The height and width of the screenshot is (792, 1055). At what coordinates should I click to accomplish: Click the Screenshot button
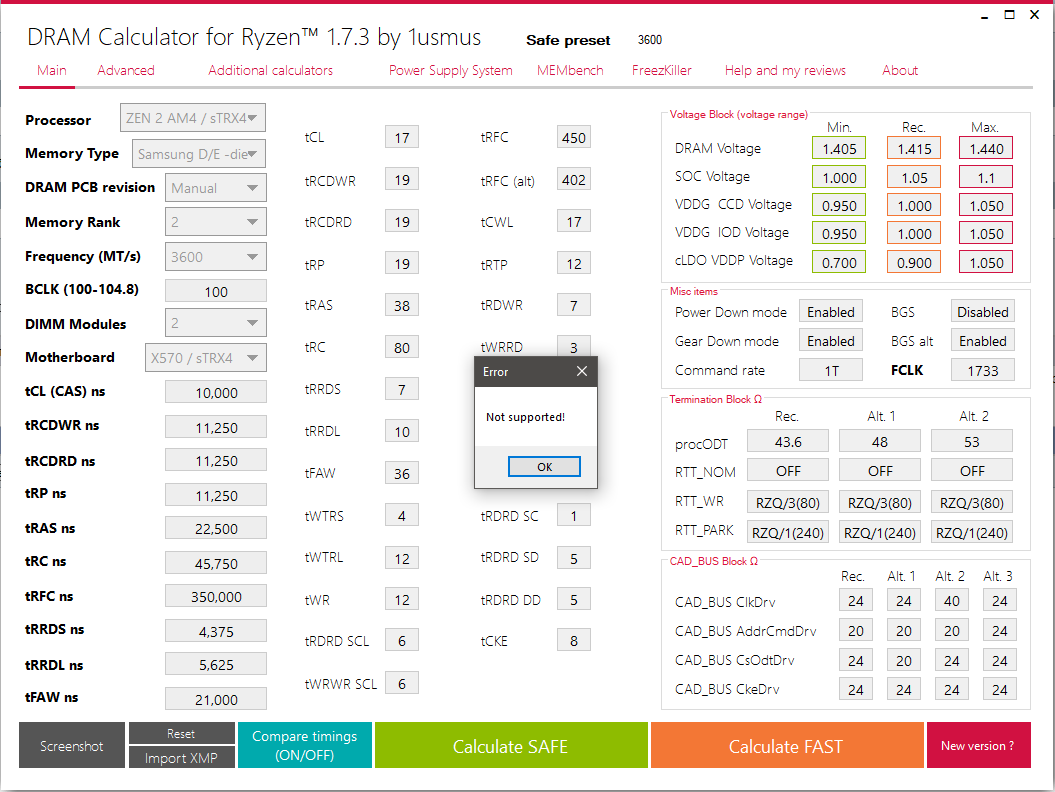(x=71, y=746)
